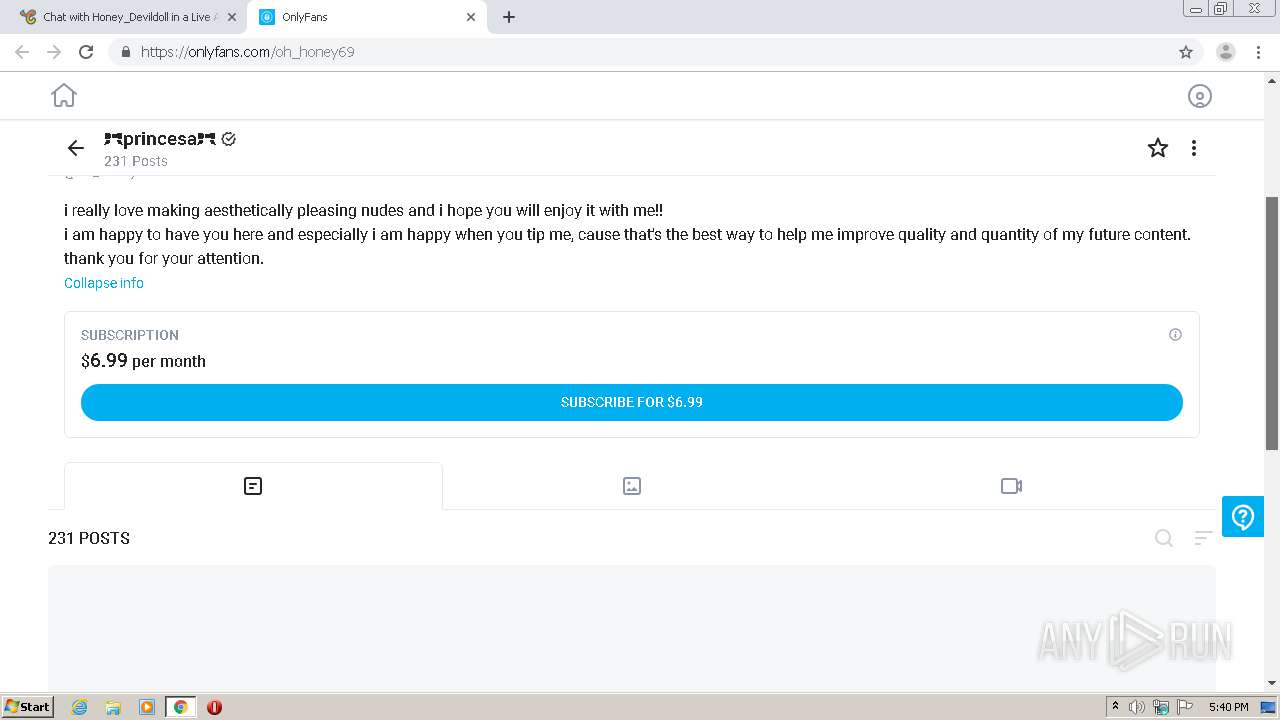The height and width of the screenshot is (720, 1280).
Task: Open the three-dot profile options menu
Action: [1193, 148]
